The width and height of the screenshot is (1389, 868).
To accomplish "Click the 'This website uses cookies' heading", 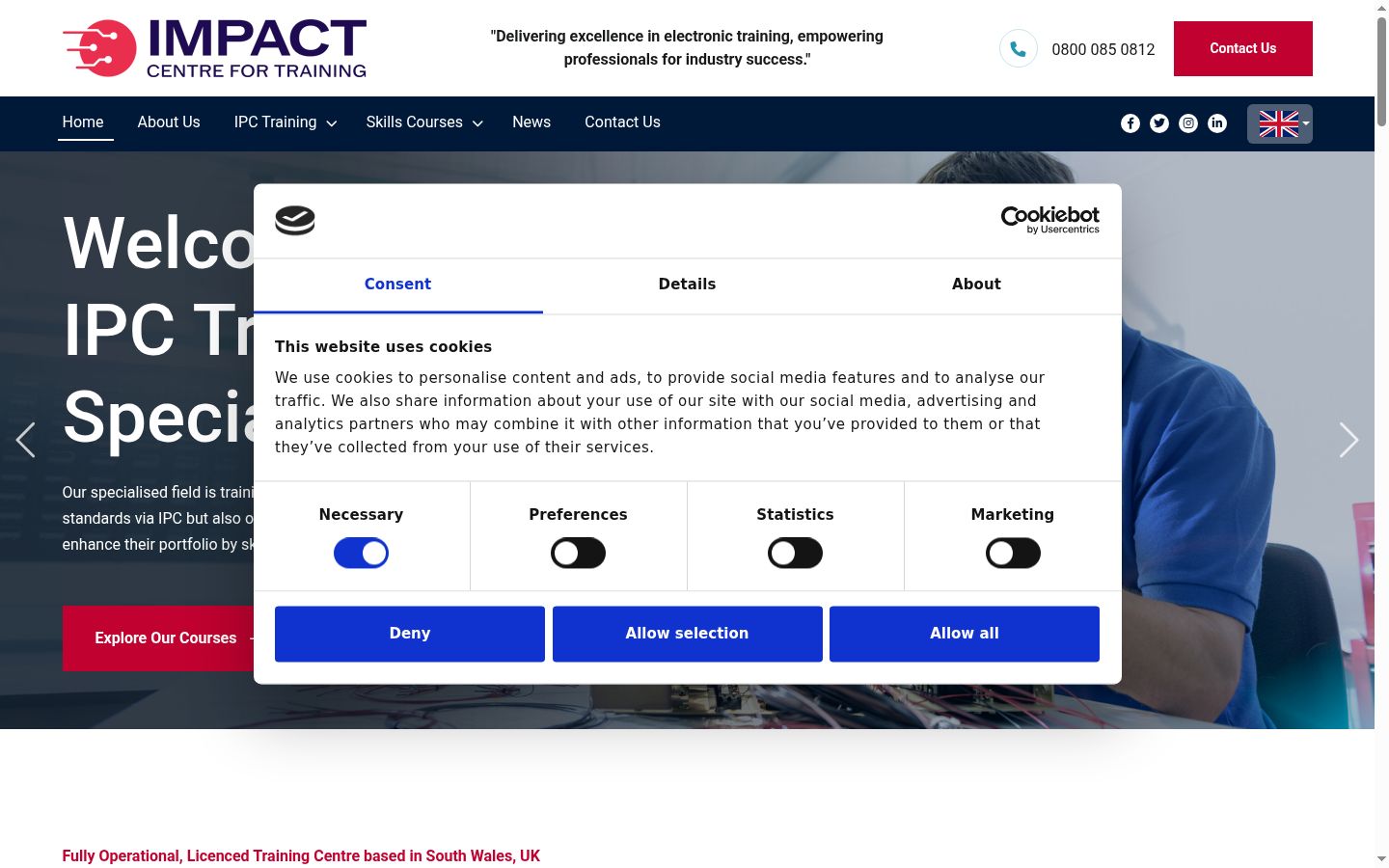I will click(x=383, y=347).
